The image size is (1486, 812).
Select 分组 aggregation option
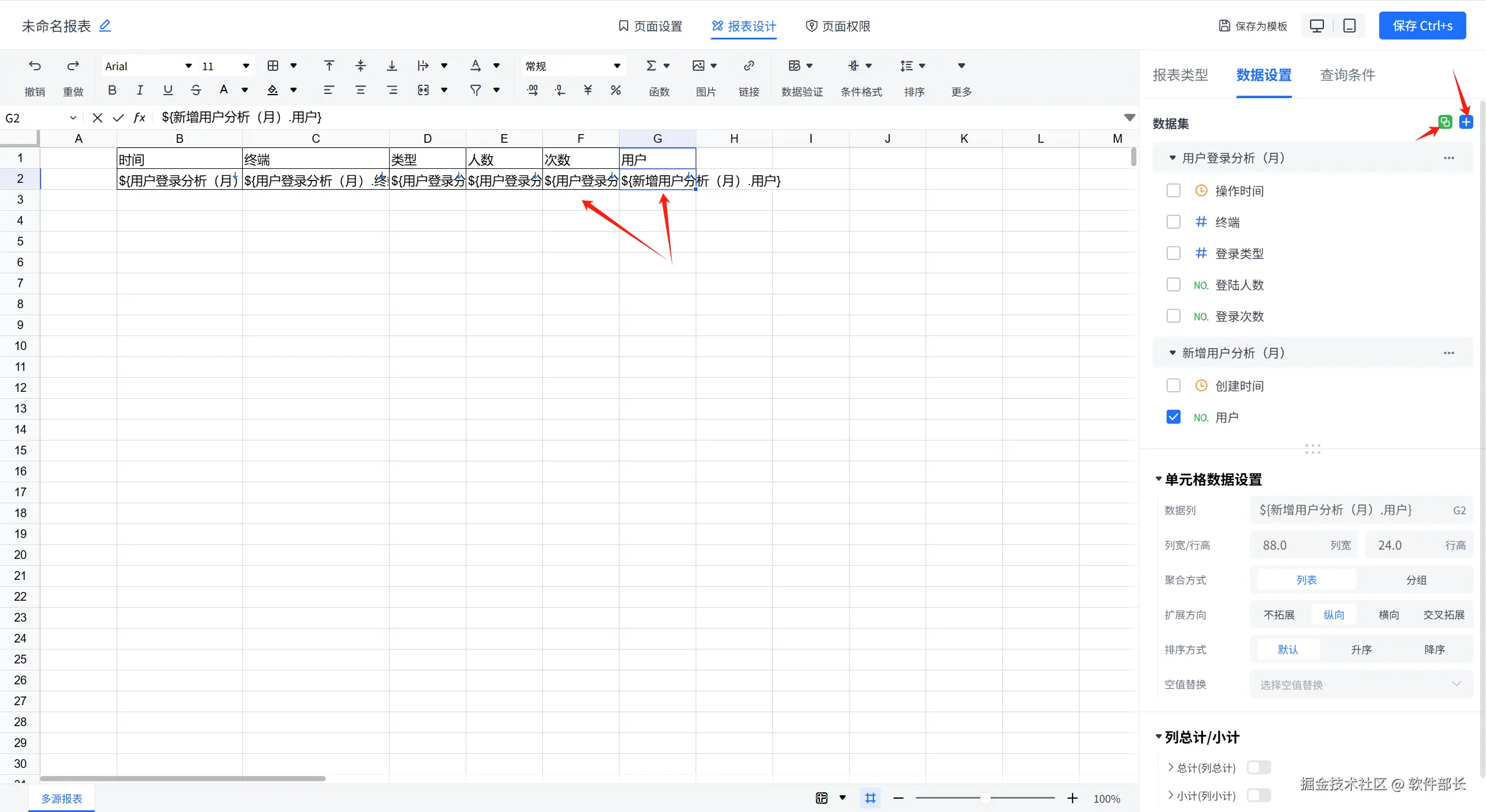(1416, 580)
